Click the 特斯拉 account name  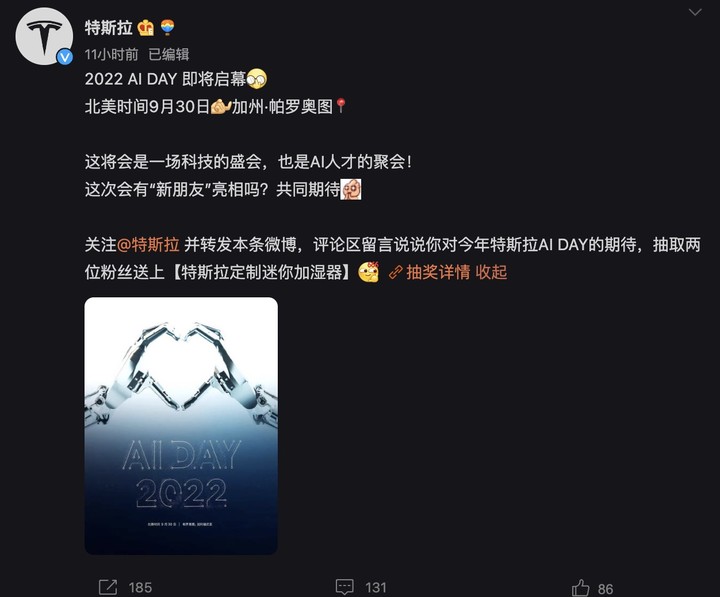pyautogui.click(x=108, y=28)
